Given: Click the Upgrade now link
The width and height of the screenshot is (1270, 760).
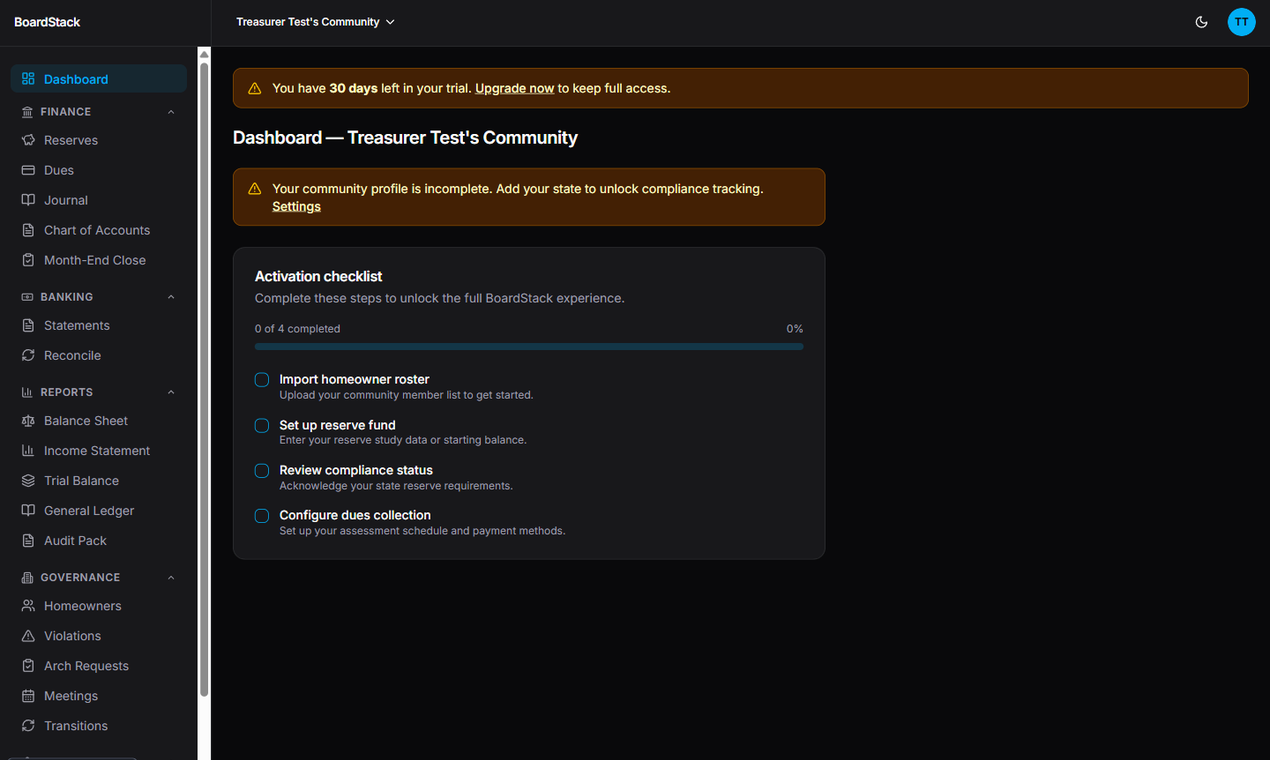Looking at the screenshot, I should (514, 88).
